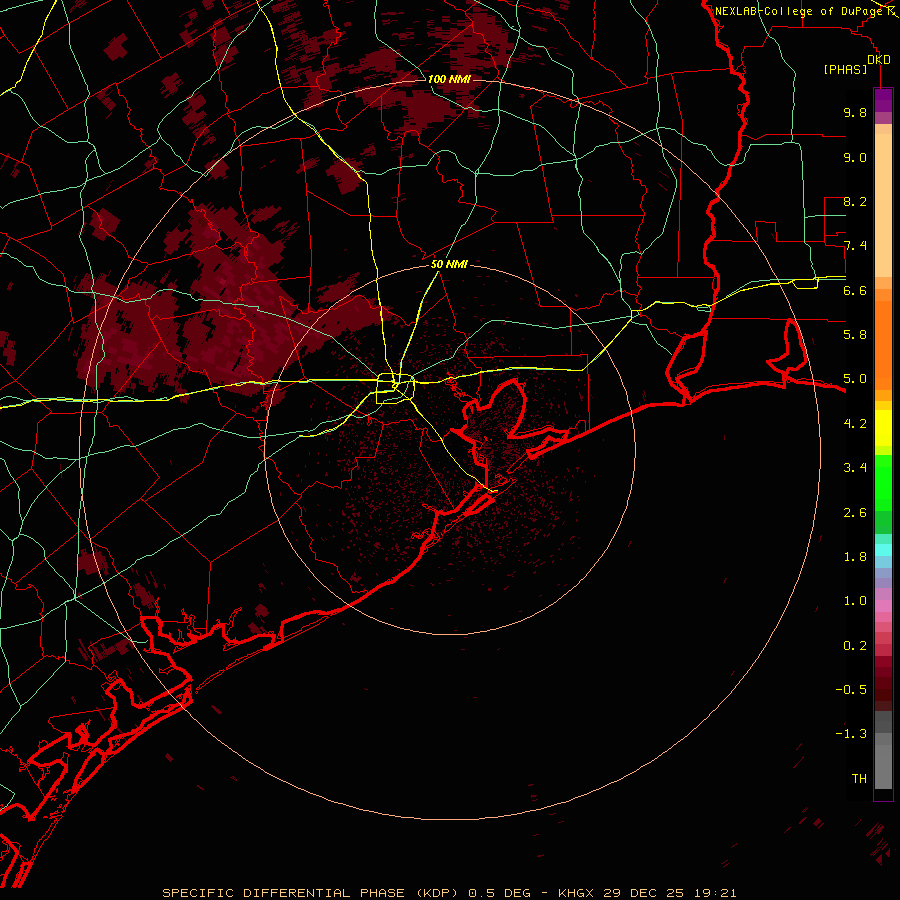The width and height of the screenshot is (900, 900).
Task: Select the pink segment of color bar
Action: [883, 606]
